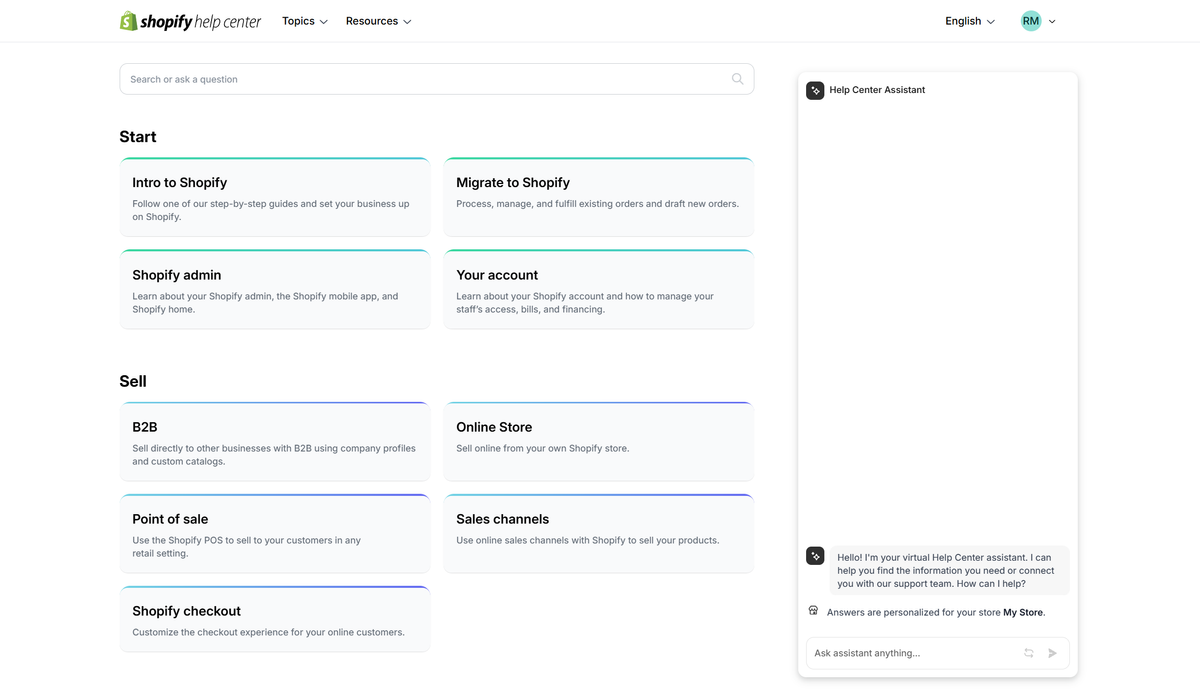Click the Help Center Assistant title text
This screenshot has height=695, width=1200.
click(877, 90)
